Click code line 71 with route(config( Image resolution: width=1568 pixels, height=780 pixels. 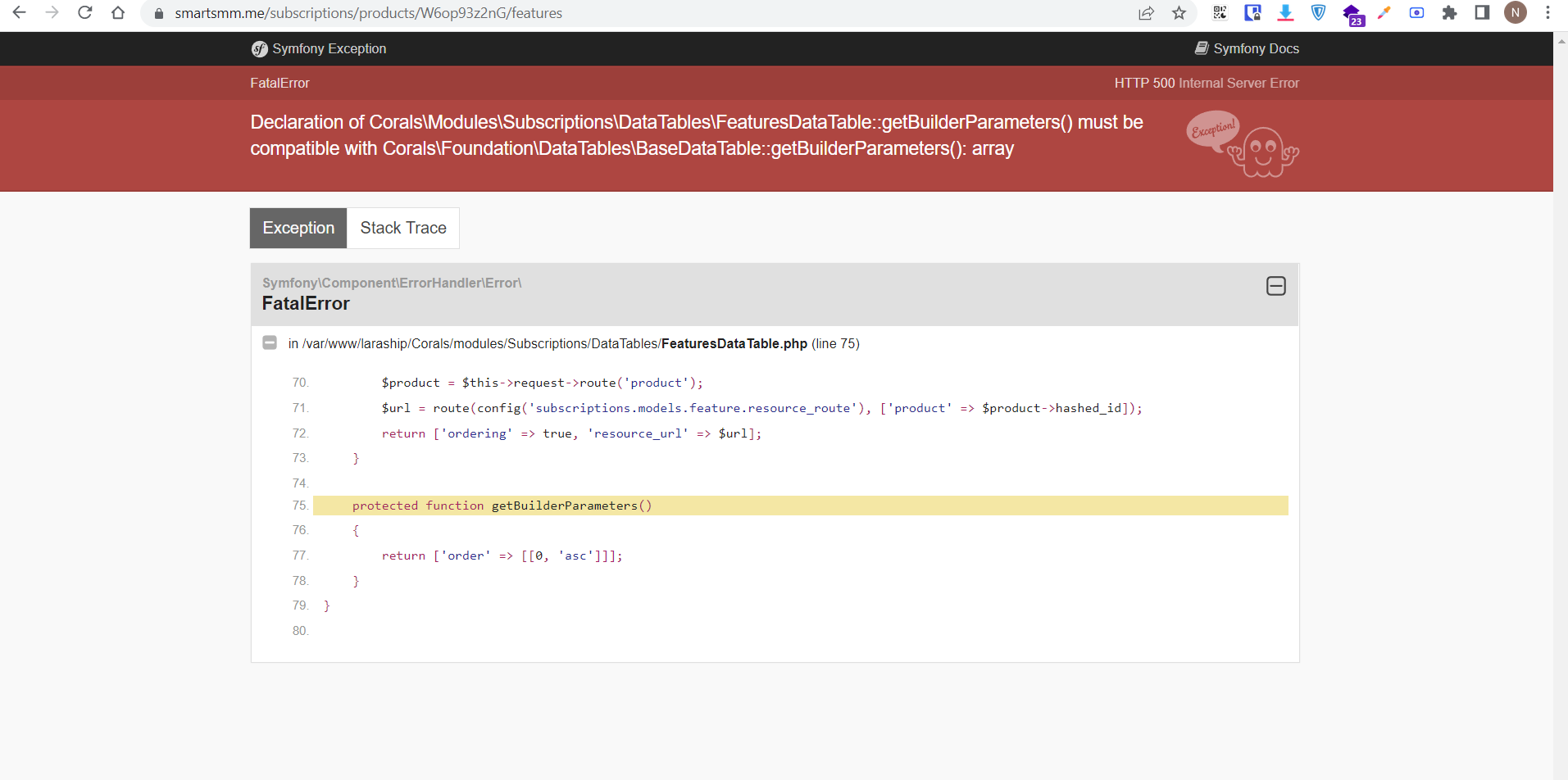(x=761, y=408)
